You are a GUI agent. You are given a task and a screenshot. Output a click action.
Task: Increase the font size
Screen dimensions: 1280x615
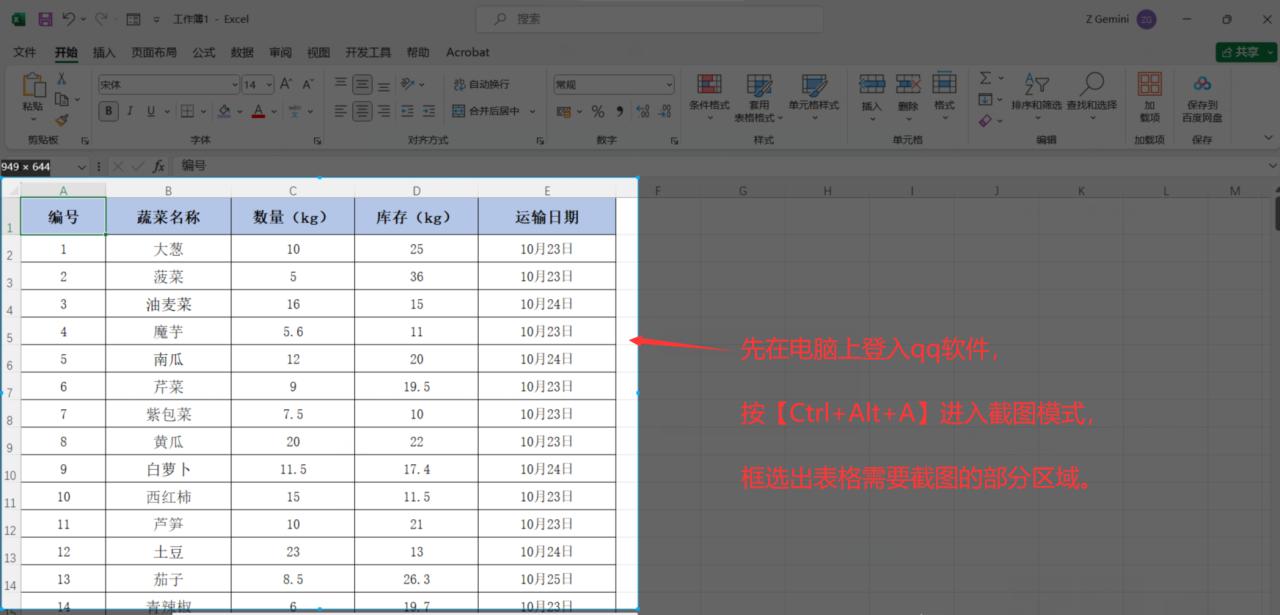coord(286,85)
